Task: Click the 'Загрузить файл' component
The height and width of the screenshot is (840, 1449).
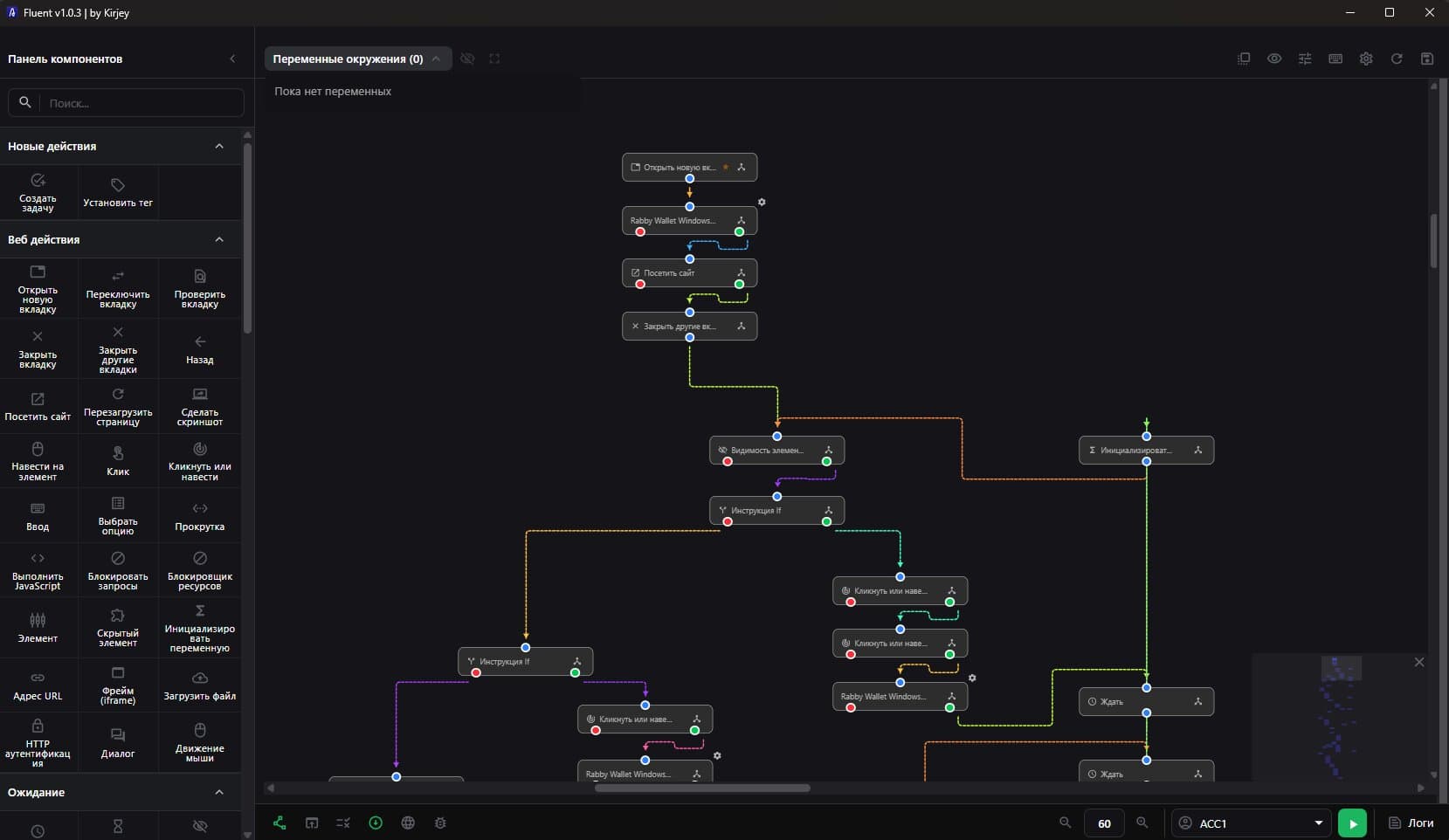Action: 200,686
